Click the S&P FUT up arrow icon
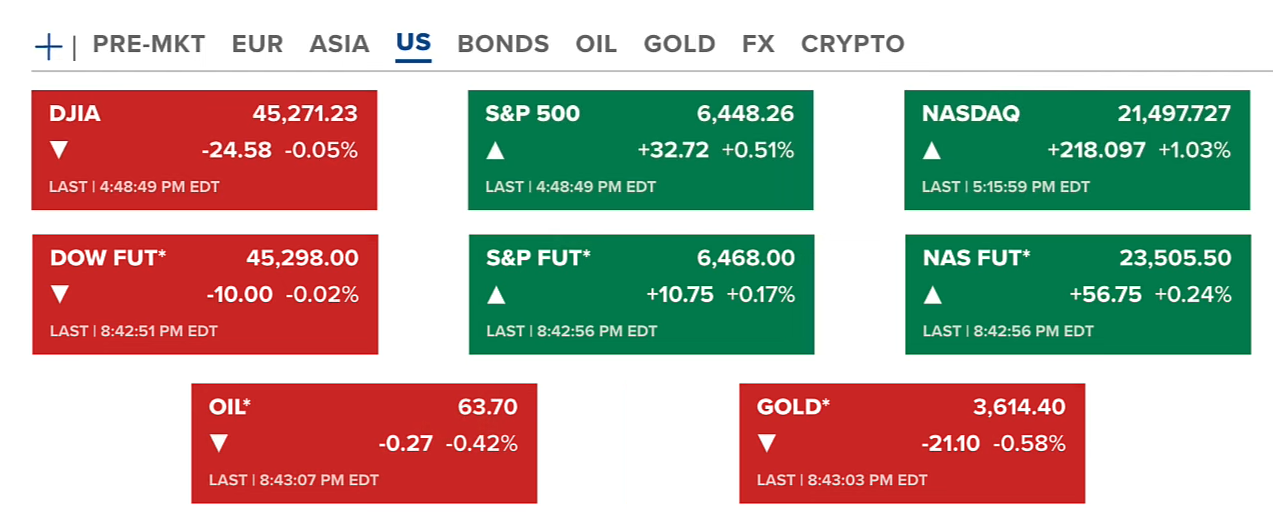Viewport: 1273px width, 529px height. [x=496, y=295]
